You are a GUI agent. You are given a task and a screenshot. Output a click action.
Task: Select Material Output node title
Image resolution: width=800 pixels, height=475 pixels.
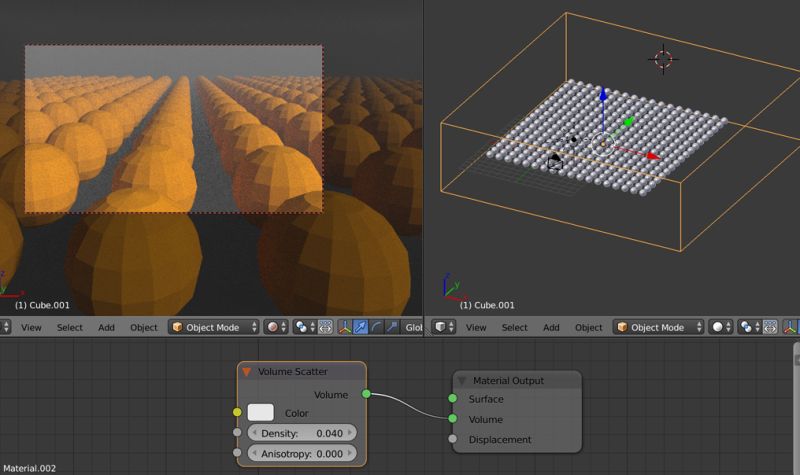(508, 381)
